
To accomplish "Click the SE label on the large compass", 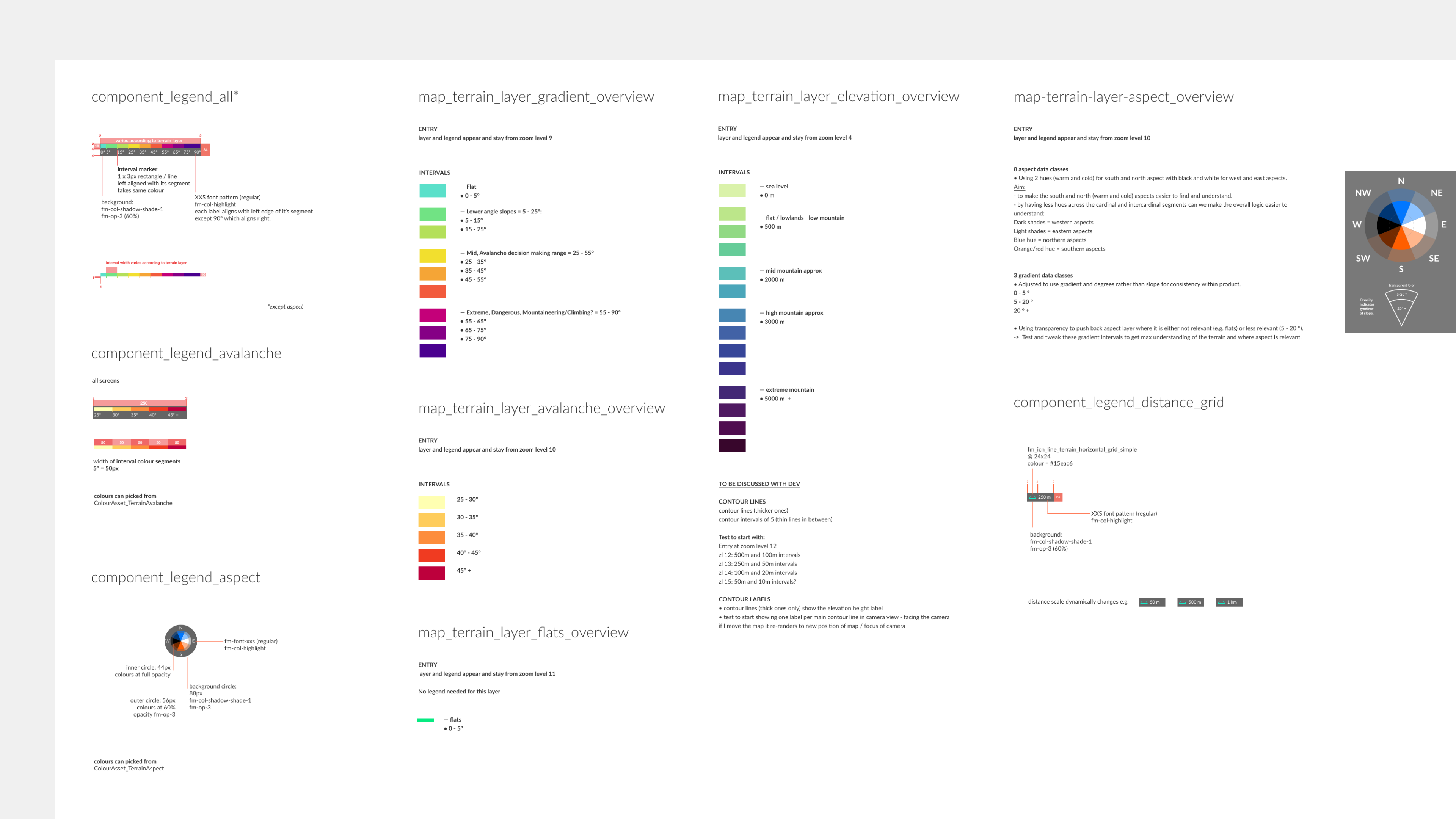I will (x=1433, y=258).
